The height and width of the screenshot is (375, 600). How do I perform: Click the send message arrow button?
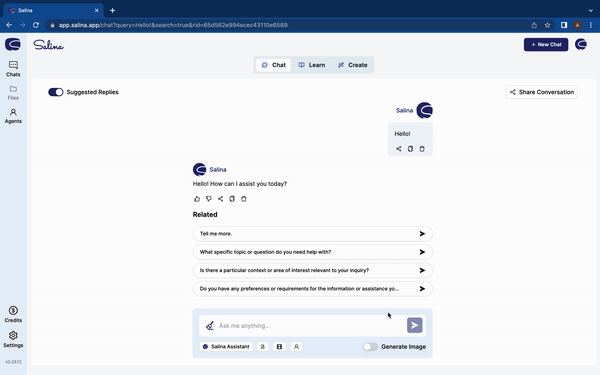tap(415, 325)
